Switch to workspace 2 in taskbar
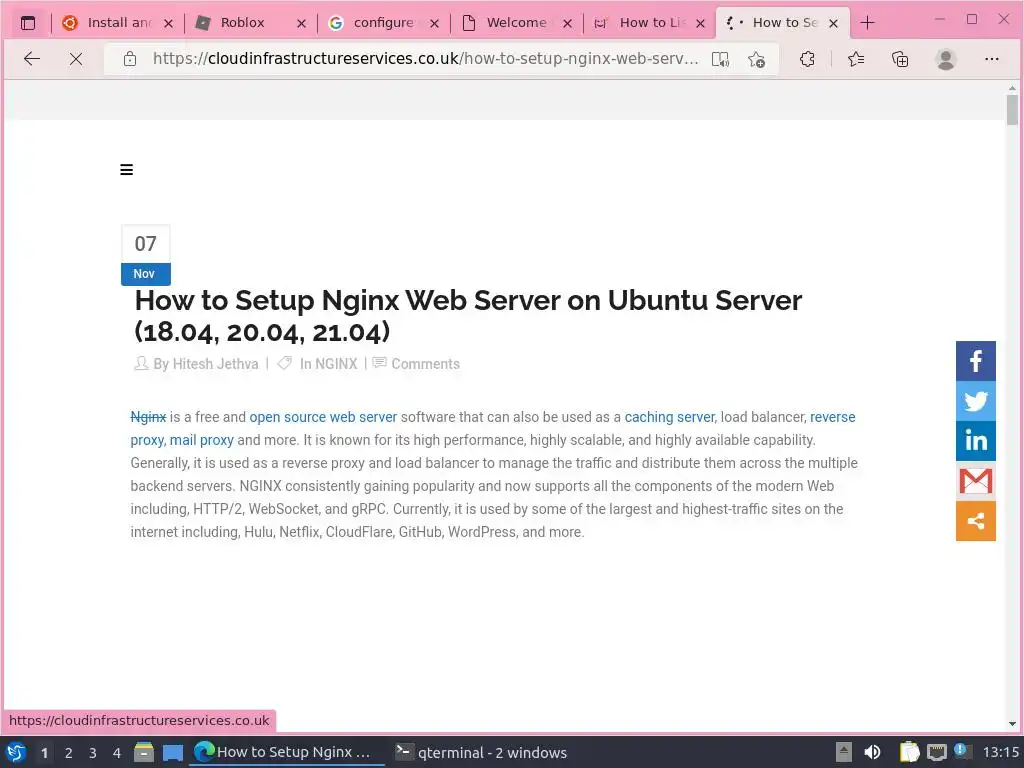Image resolution: width=1024 pixels, height=768 pixels. pos(68,753)
